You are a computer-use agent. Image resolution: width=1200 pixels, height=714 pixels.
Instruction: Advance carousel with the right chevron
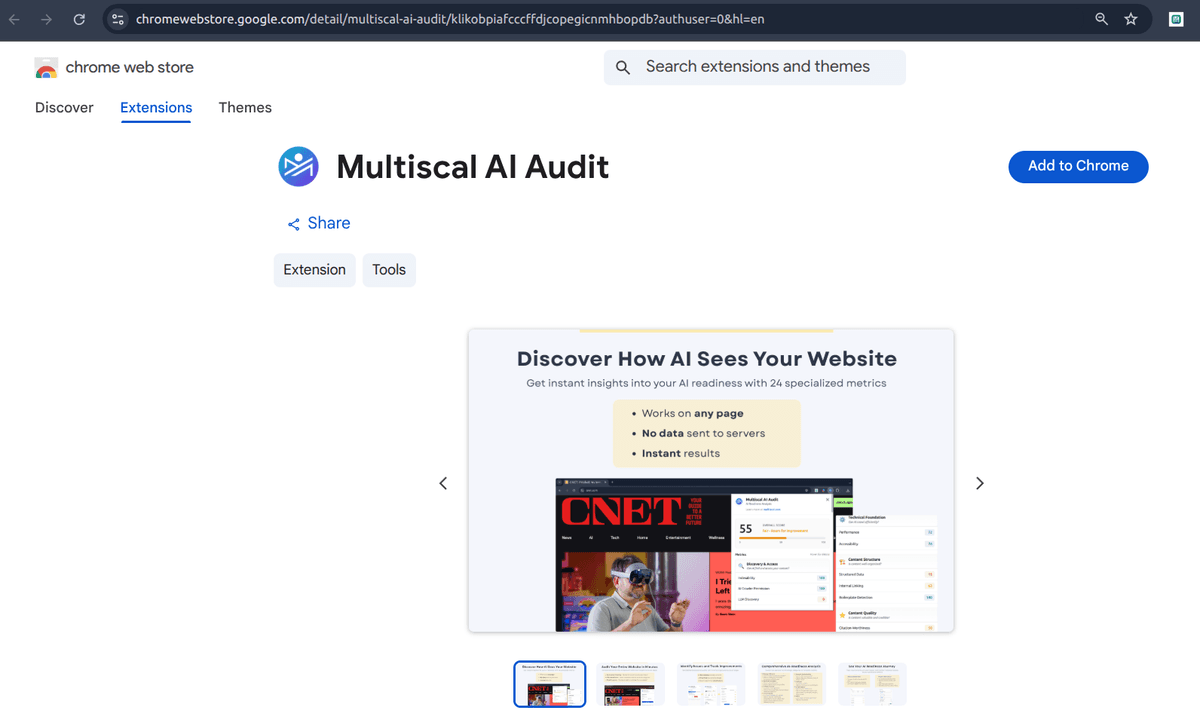979,483
